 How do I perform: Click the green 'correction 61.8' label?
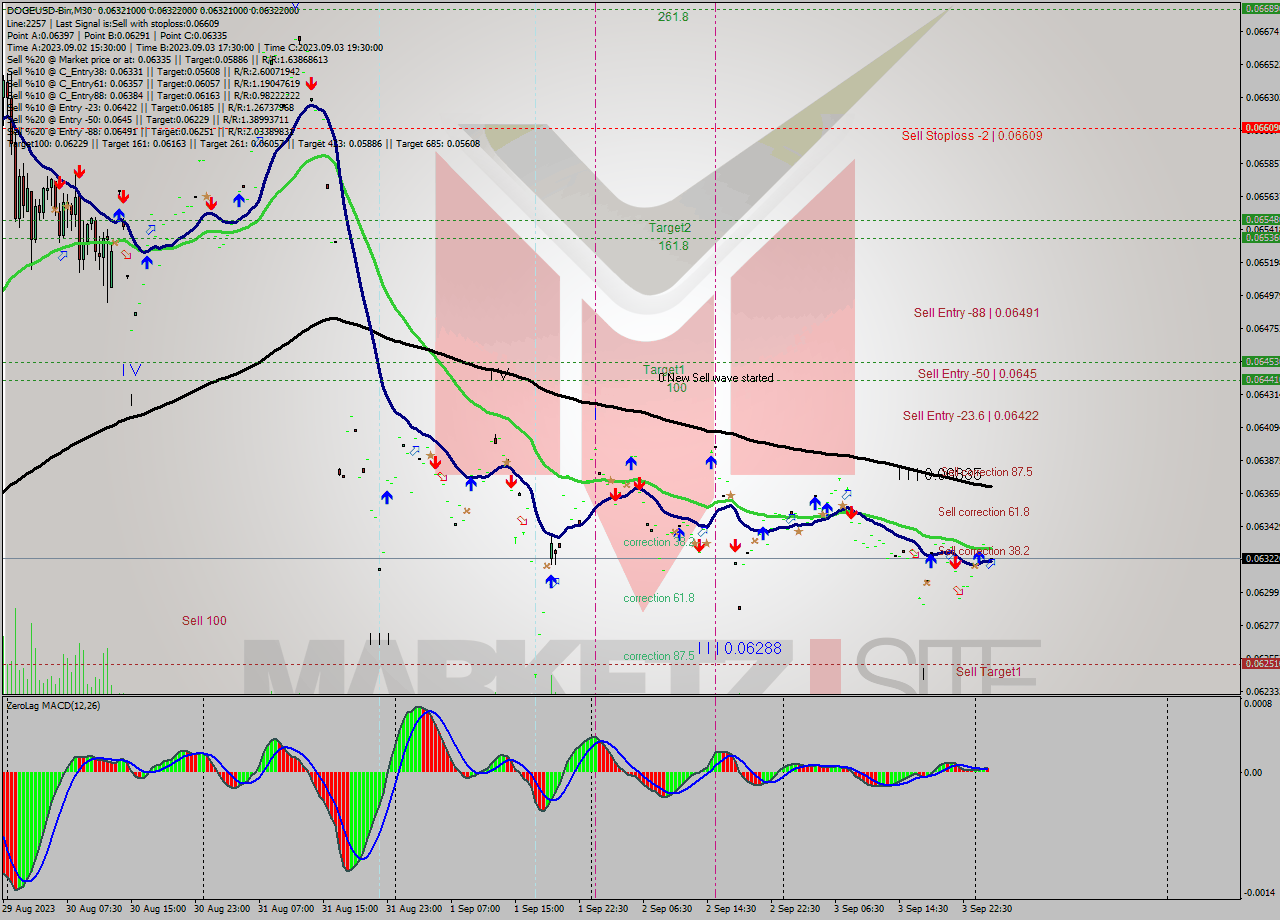click(x=658, y=598)
